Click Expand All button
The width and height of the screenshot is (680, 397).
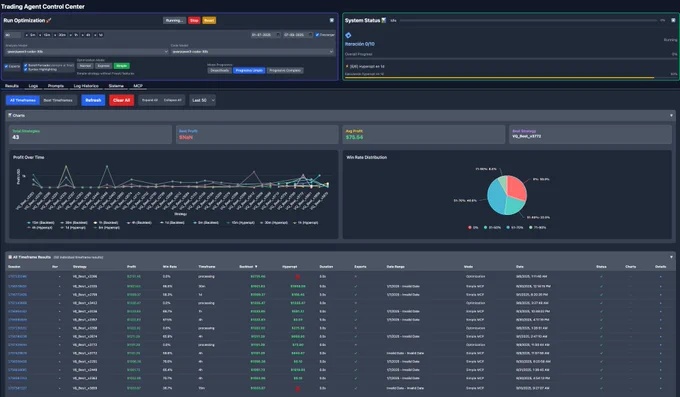click(x=150, y=100)
